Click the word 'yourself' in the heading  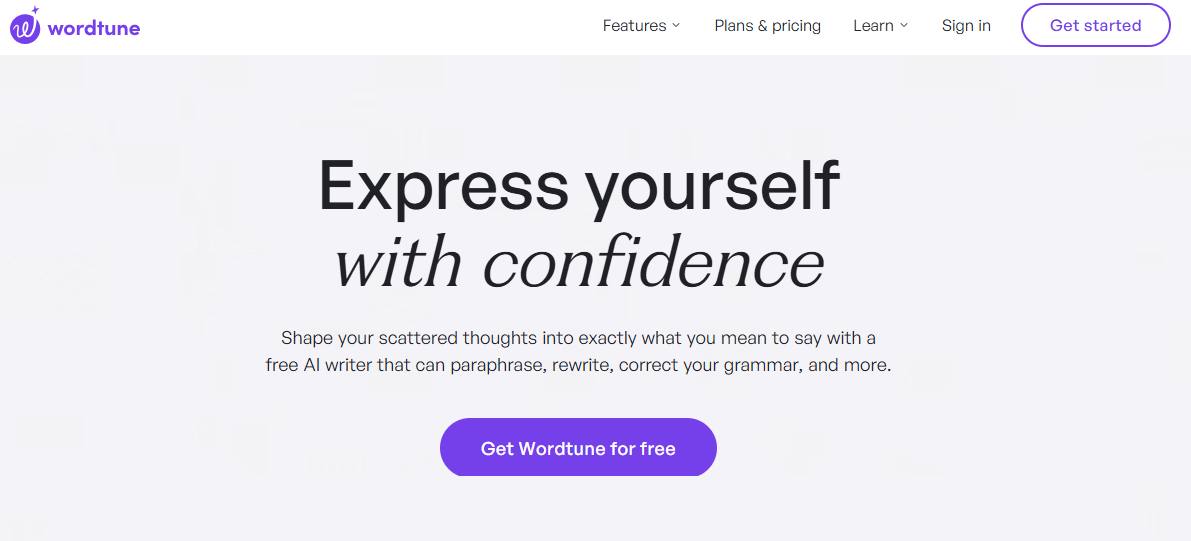[x=714, y=186]
